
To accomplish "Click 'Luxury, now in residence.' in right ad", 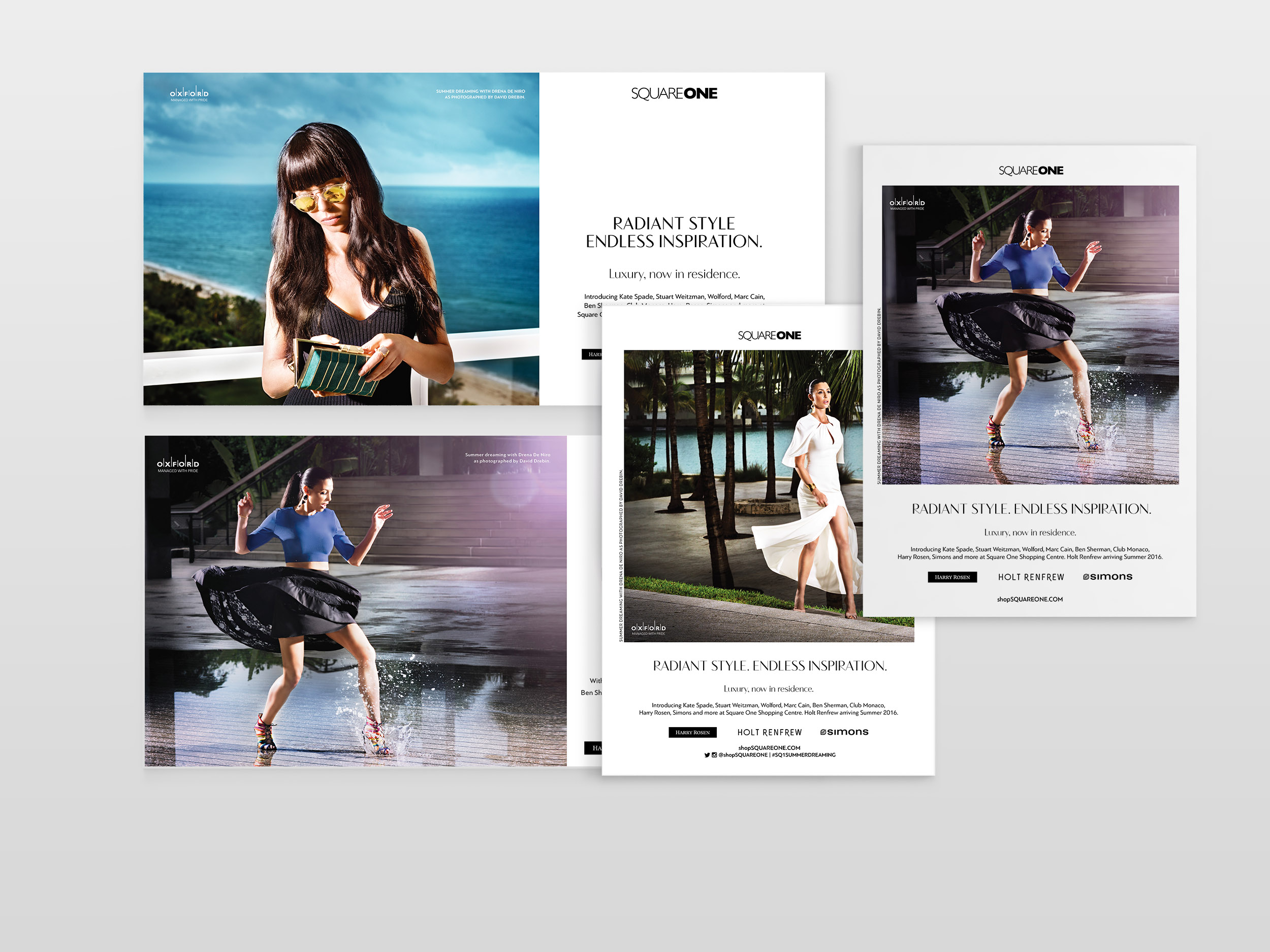I will click(1030, 533).
